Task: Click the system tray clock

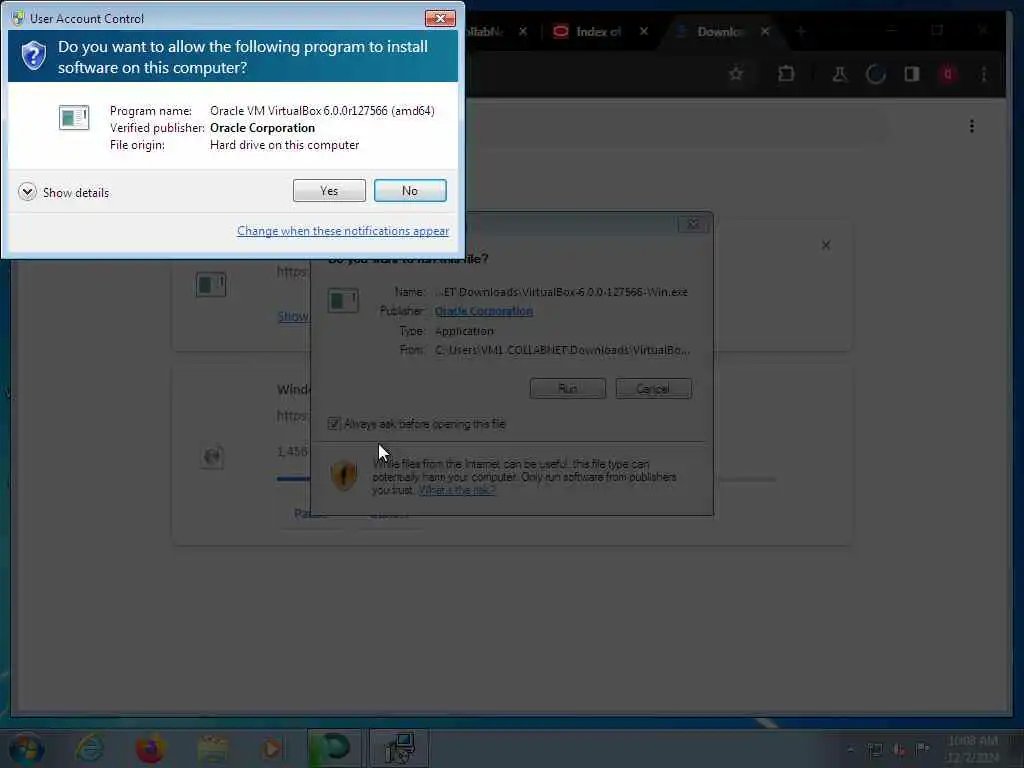Action: 972,748
